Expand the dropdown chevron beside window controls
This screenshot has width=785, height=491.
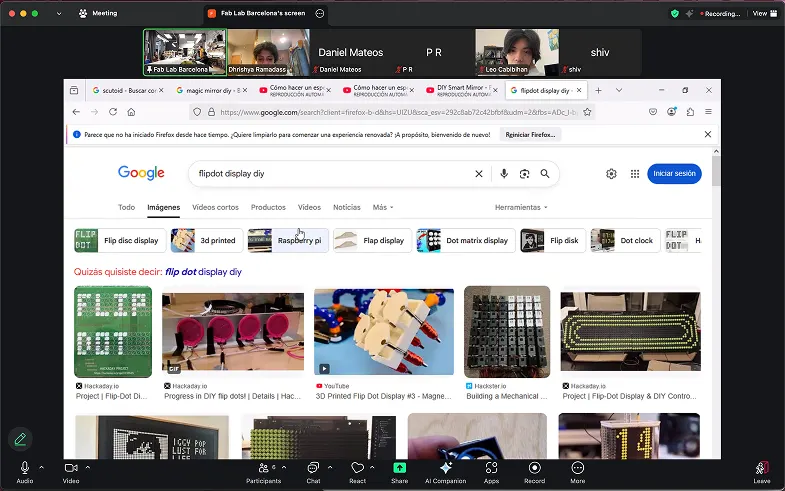point(59,14)
